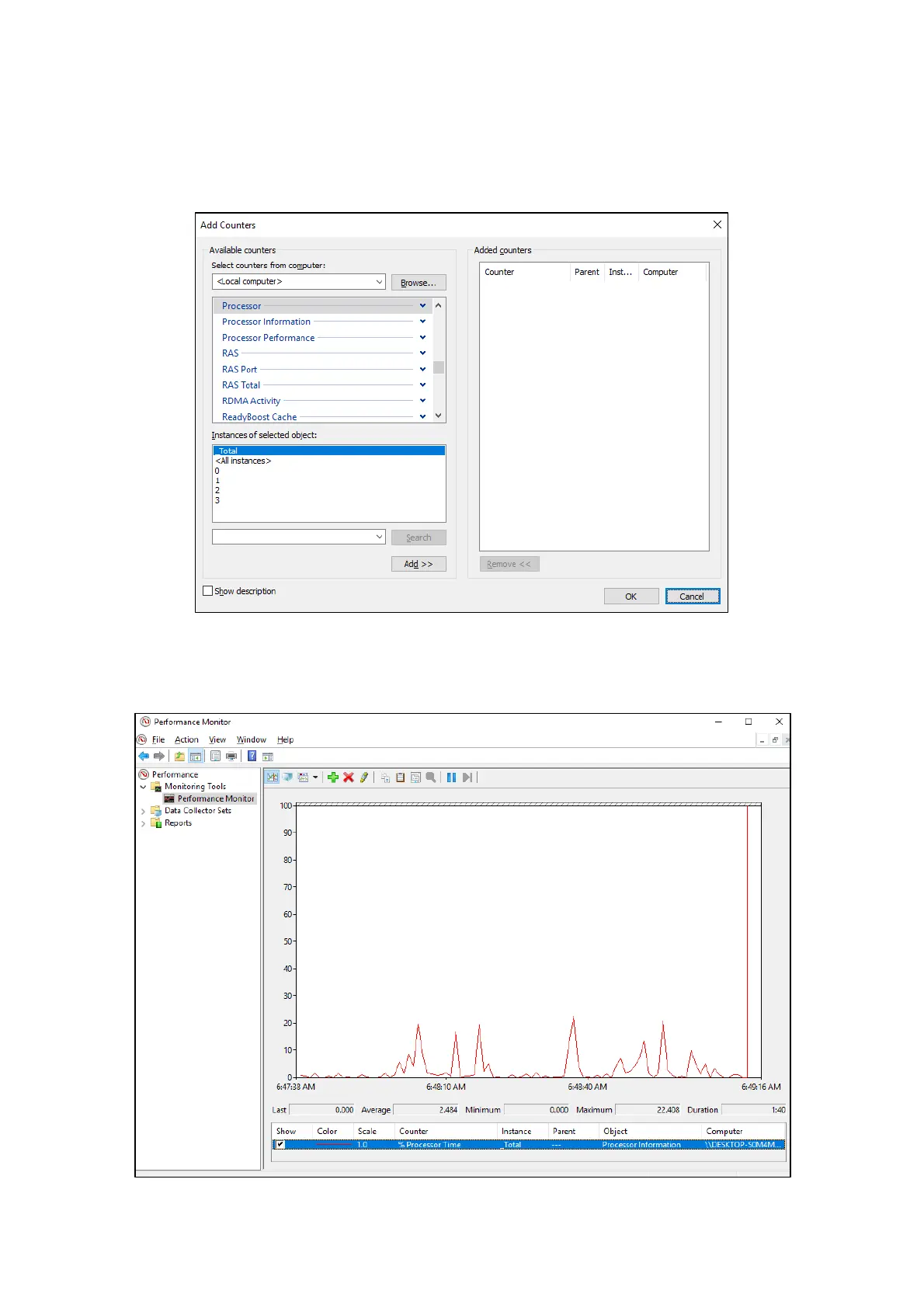Click the View Current Activity graph icon

coord(272,777)
